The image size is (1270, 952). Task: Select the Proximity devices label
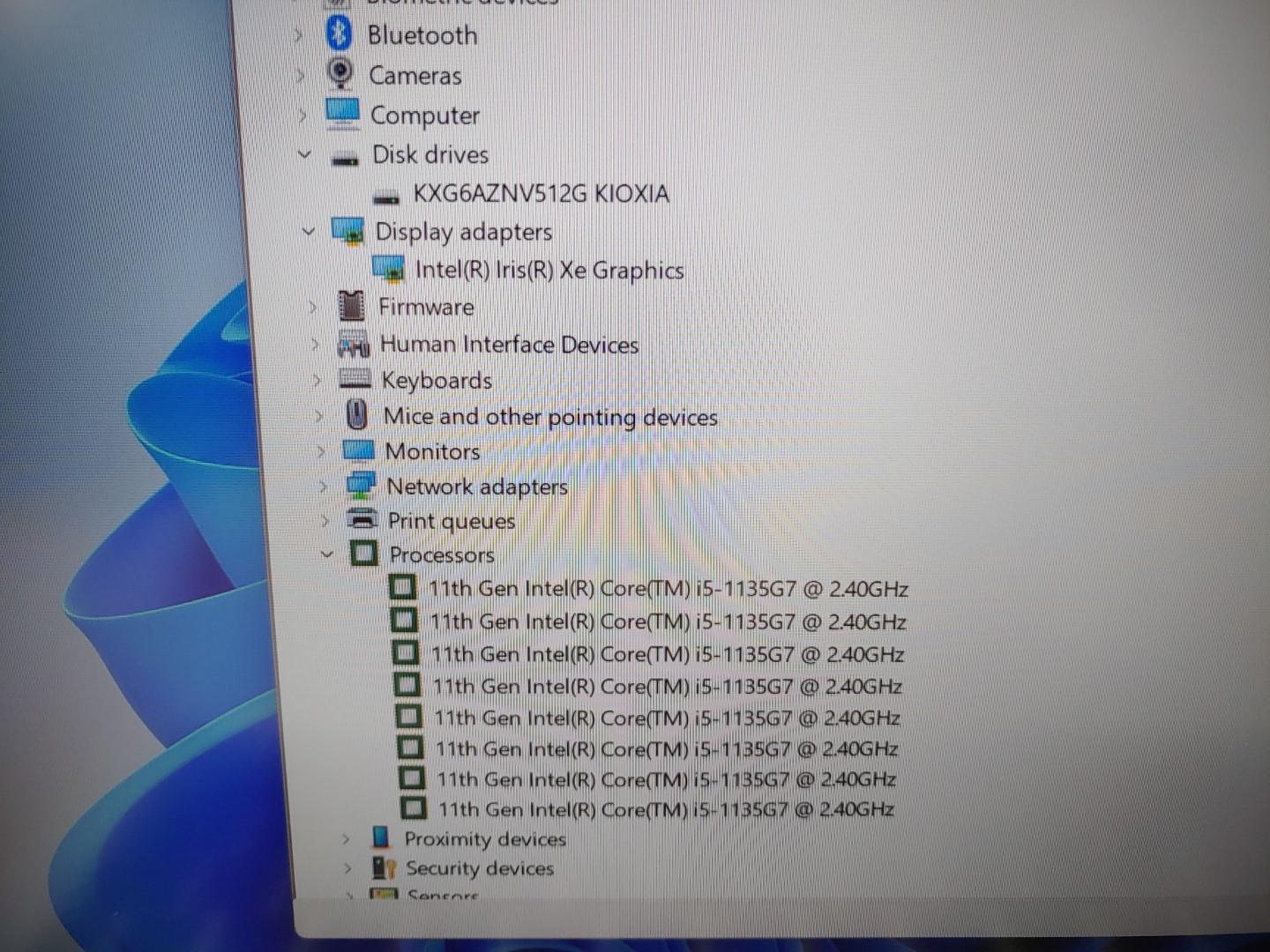pyautogui.click(x=485, y=838)
